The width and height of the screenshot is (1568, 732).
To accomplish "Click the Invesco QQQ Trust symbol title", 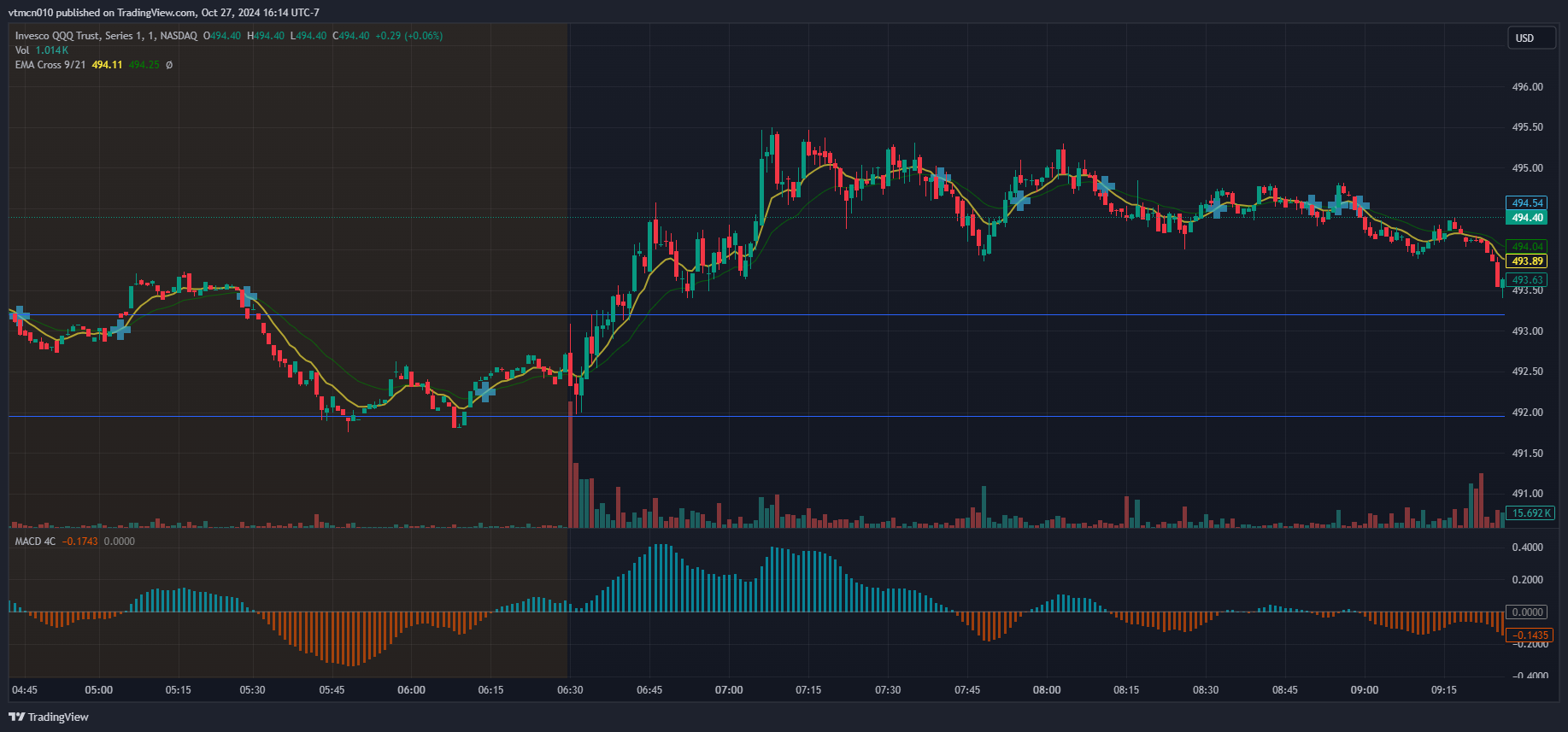I will [x=105, y=36].
